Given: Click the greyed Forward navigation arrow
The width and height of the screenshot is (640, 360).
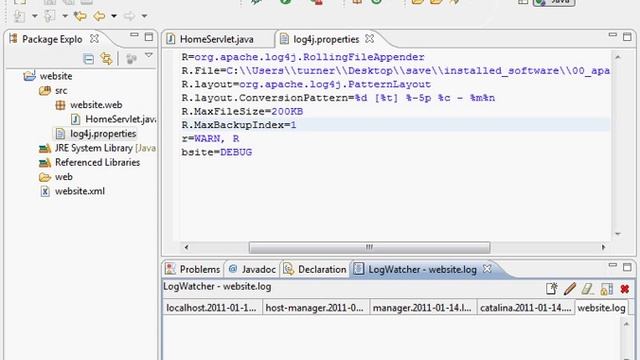Looking at the screenshot, I should [129, 16].
